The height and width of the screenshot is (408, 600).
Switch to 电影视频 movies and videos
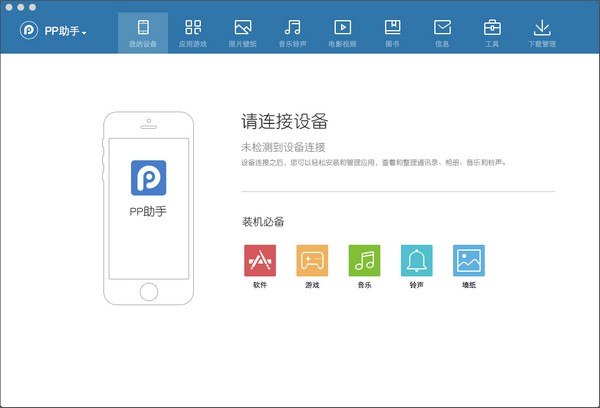coord(342,32)
